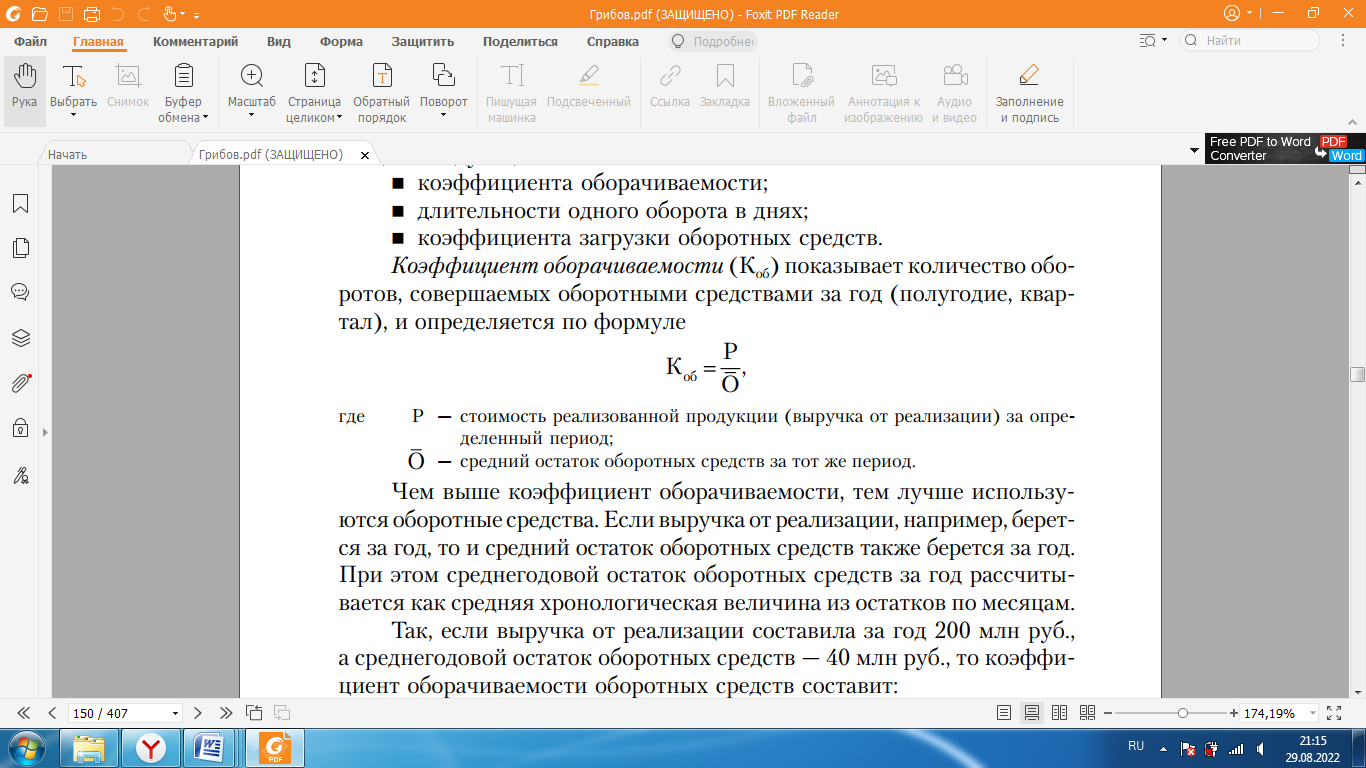Switch to the Комментарий ribbon tab
The image size is (1366, 768).
point(195,42)
